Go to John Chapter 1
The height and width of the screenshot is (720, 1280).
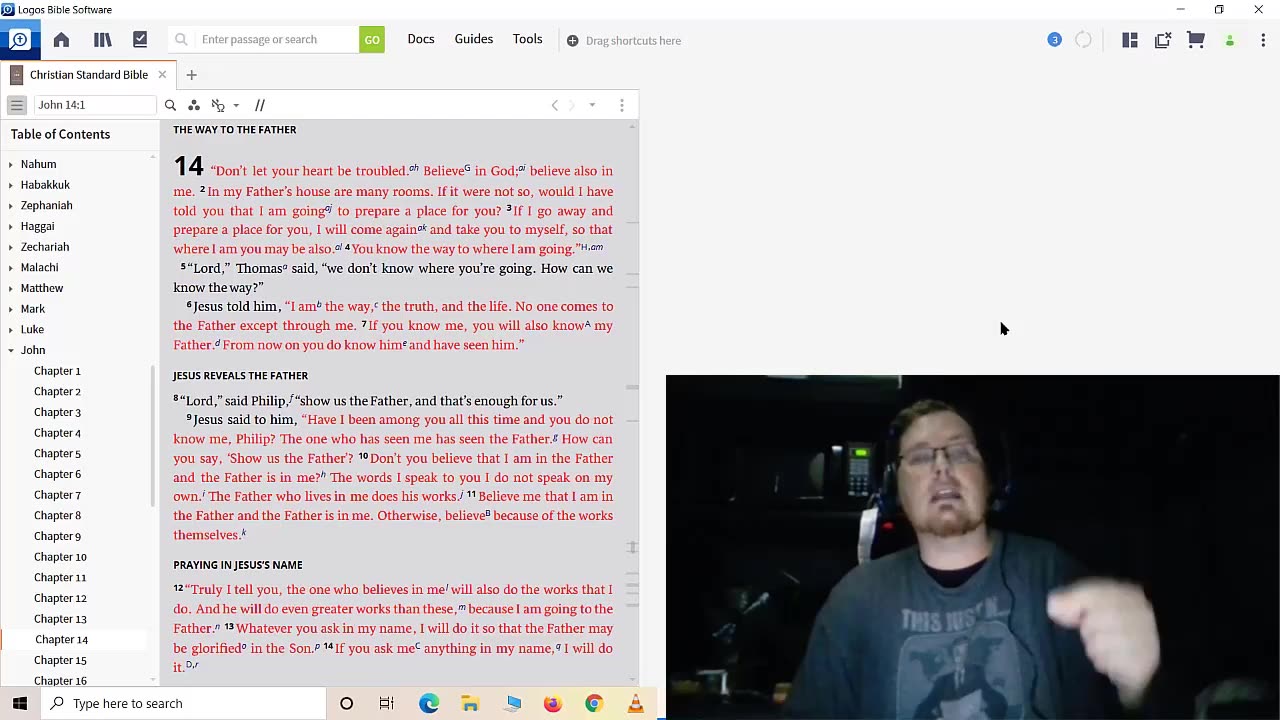[57, 371]
